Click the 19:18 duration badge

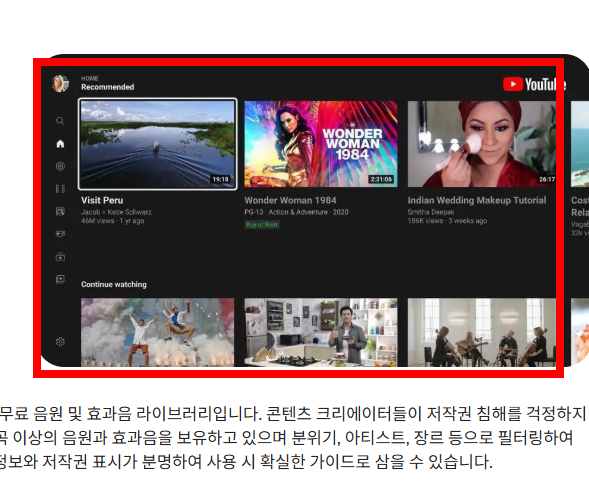click(x=220, y=179)
